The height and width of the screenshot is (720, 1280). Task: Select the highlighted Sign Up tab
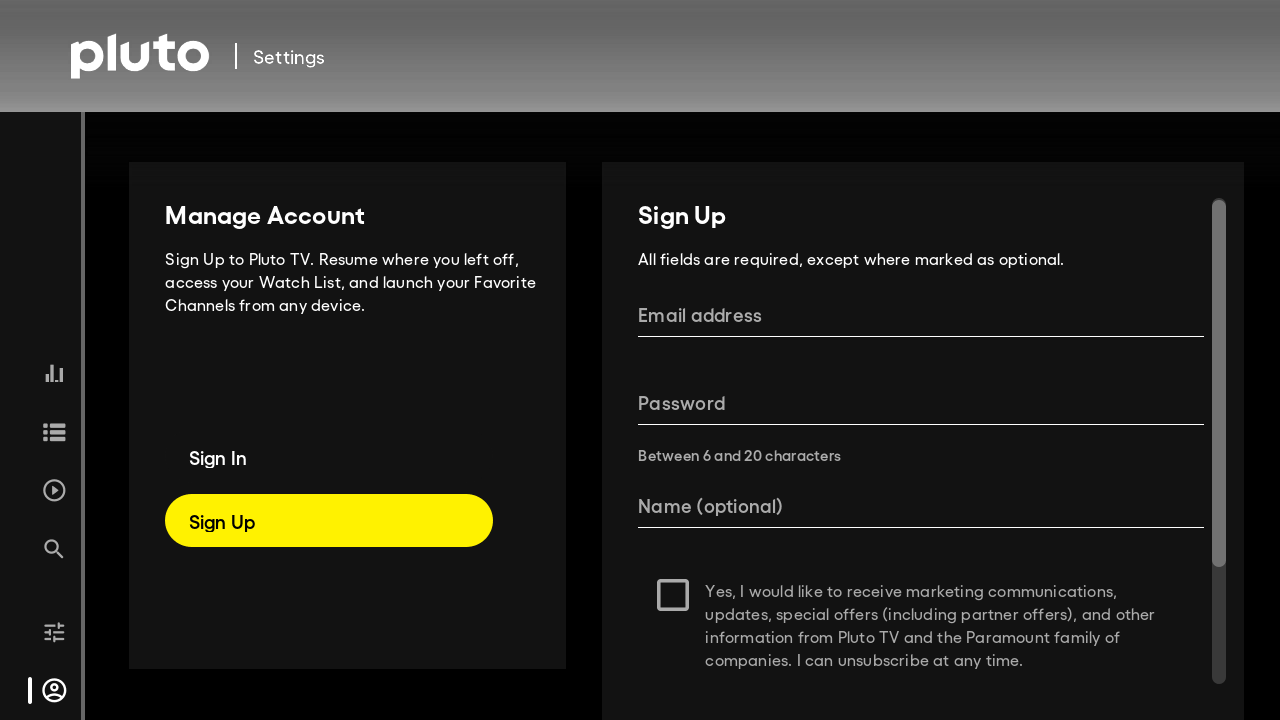(x=328, y=520)
